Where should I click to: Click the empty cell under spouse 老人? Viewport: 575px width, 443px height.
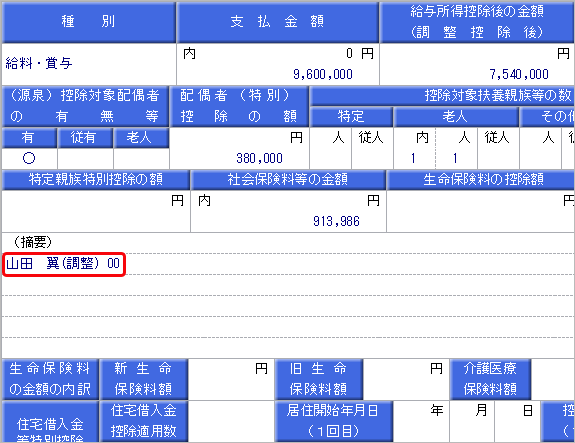(x=141, y=158)
